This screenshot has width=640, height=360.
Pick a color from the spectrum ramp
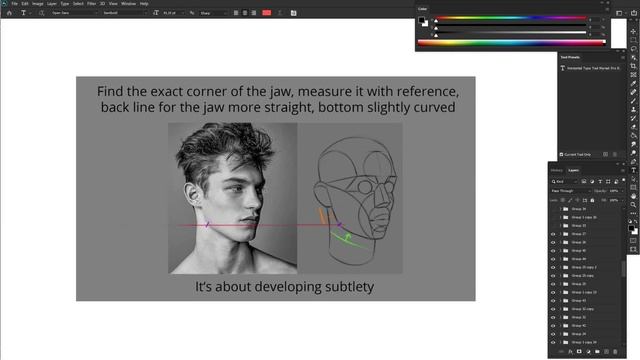pos(511,42)
